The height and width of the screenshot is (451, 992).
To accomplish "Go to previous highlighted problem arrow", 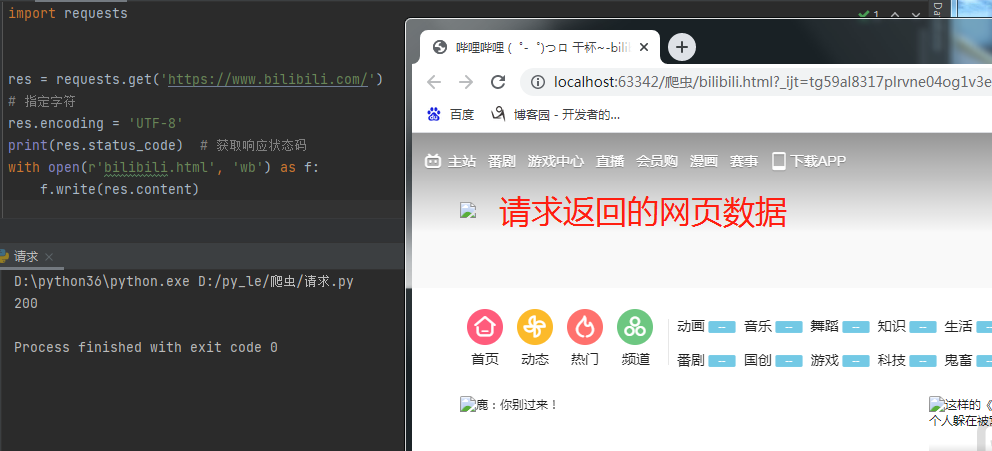I will (895, 14).
